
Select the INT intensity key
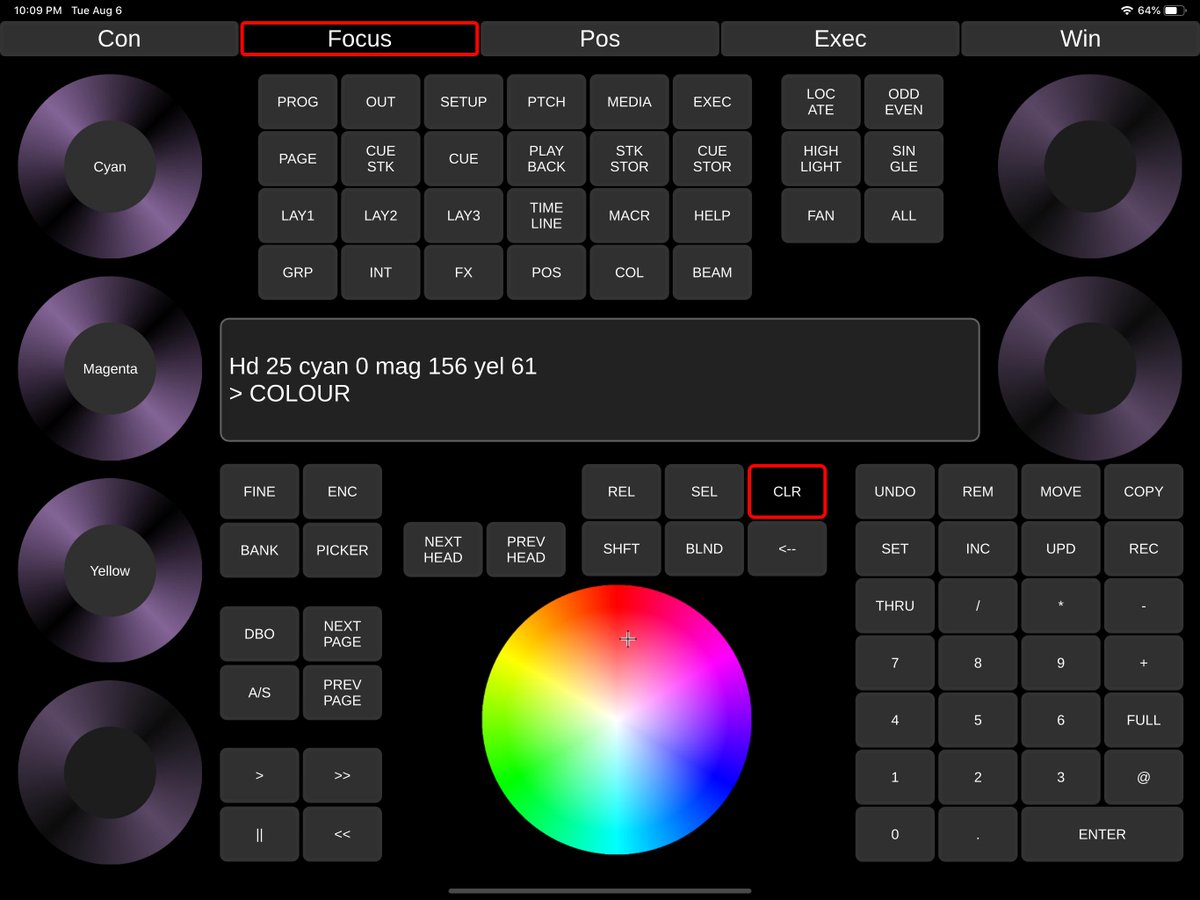381,273
